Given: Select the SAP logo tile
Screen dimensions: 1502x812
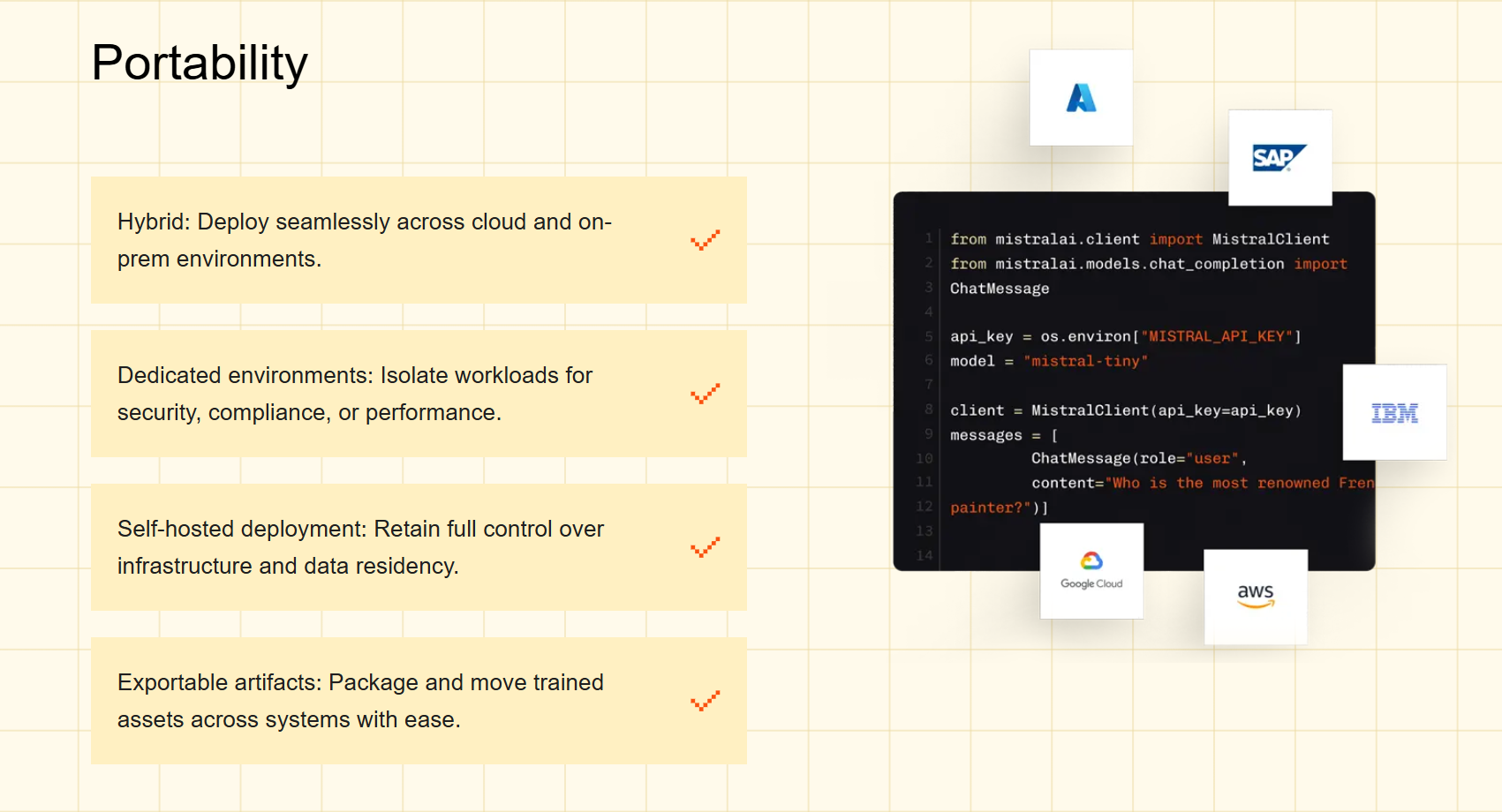Looking at the screenshot, I should (1279, 157).
